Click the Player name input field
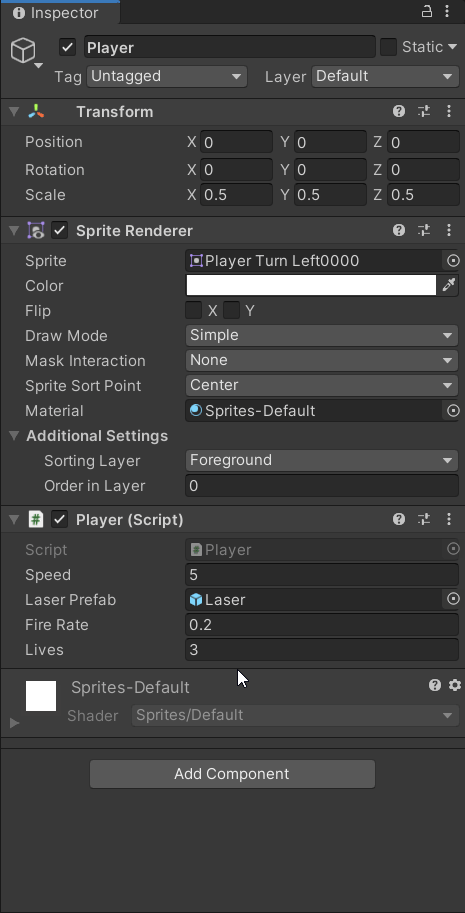 click(230, 47)
